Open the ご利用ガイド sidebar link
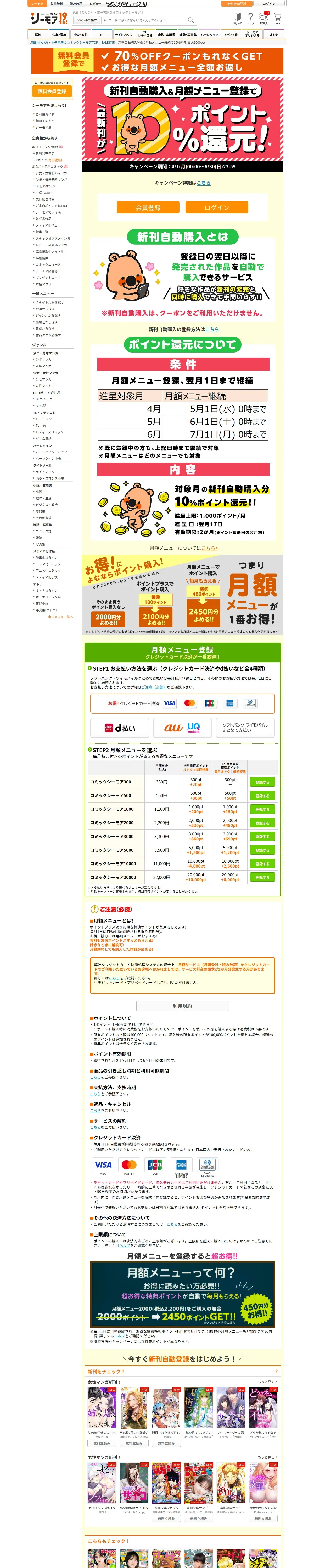Screen dimensions: 314x1568 [x=45, y=114]
